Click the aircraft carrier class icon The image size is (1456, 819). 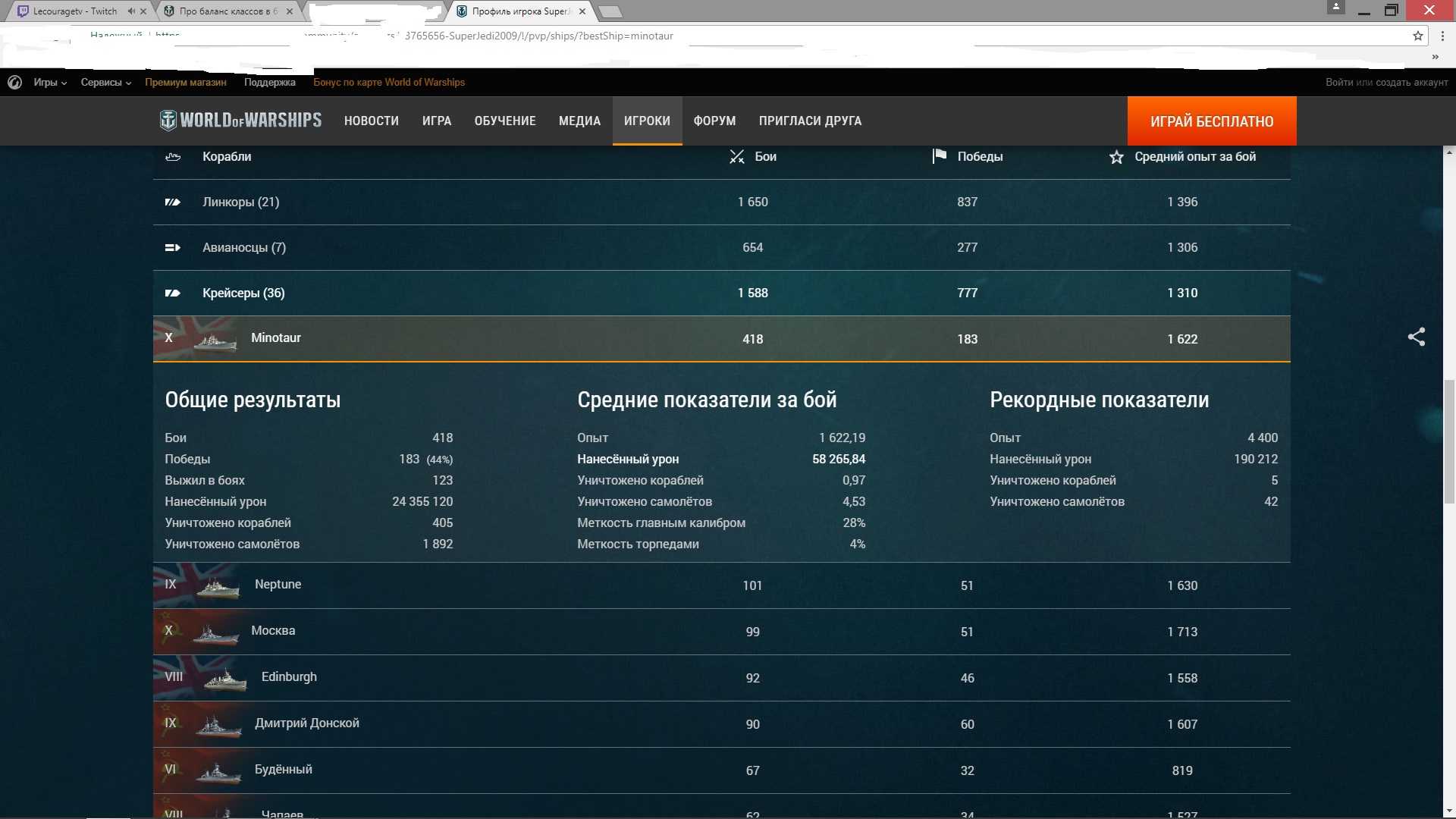click(x=173, y=247)
